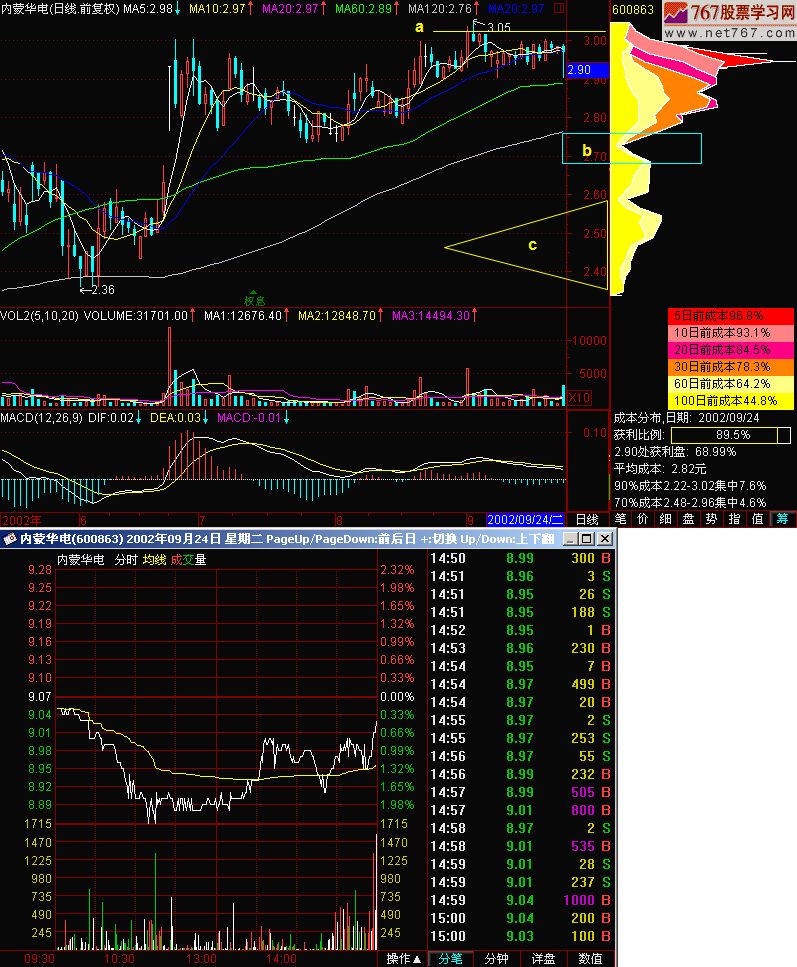Open the 详盘 tab
Screen dimensions: 797x967
(543, 959)
